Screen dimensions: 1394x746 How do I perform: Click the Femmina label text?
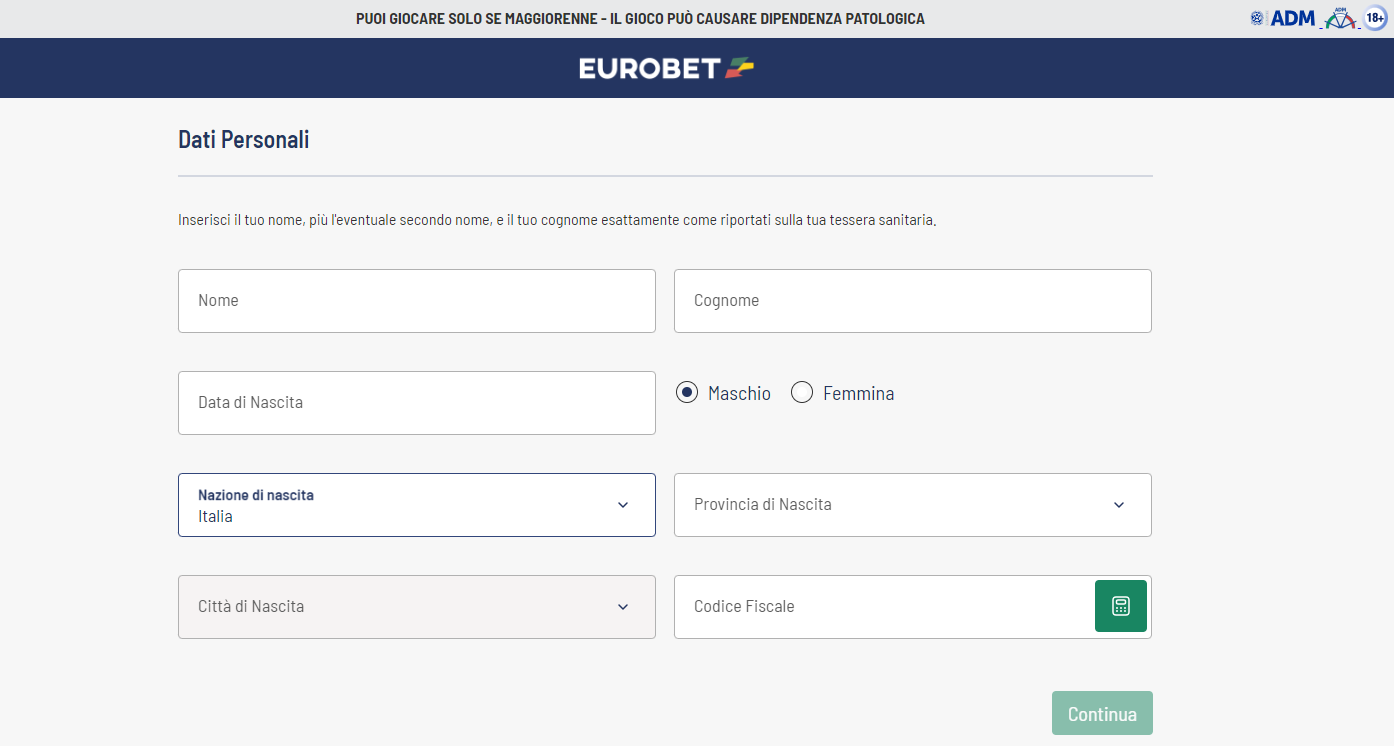tap(858, 394)
